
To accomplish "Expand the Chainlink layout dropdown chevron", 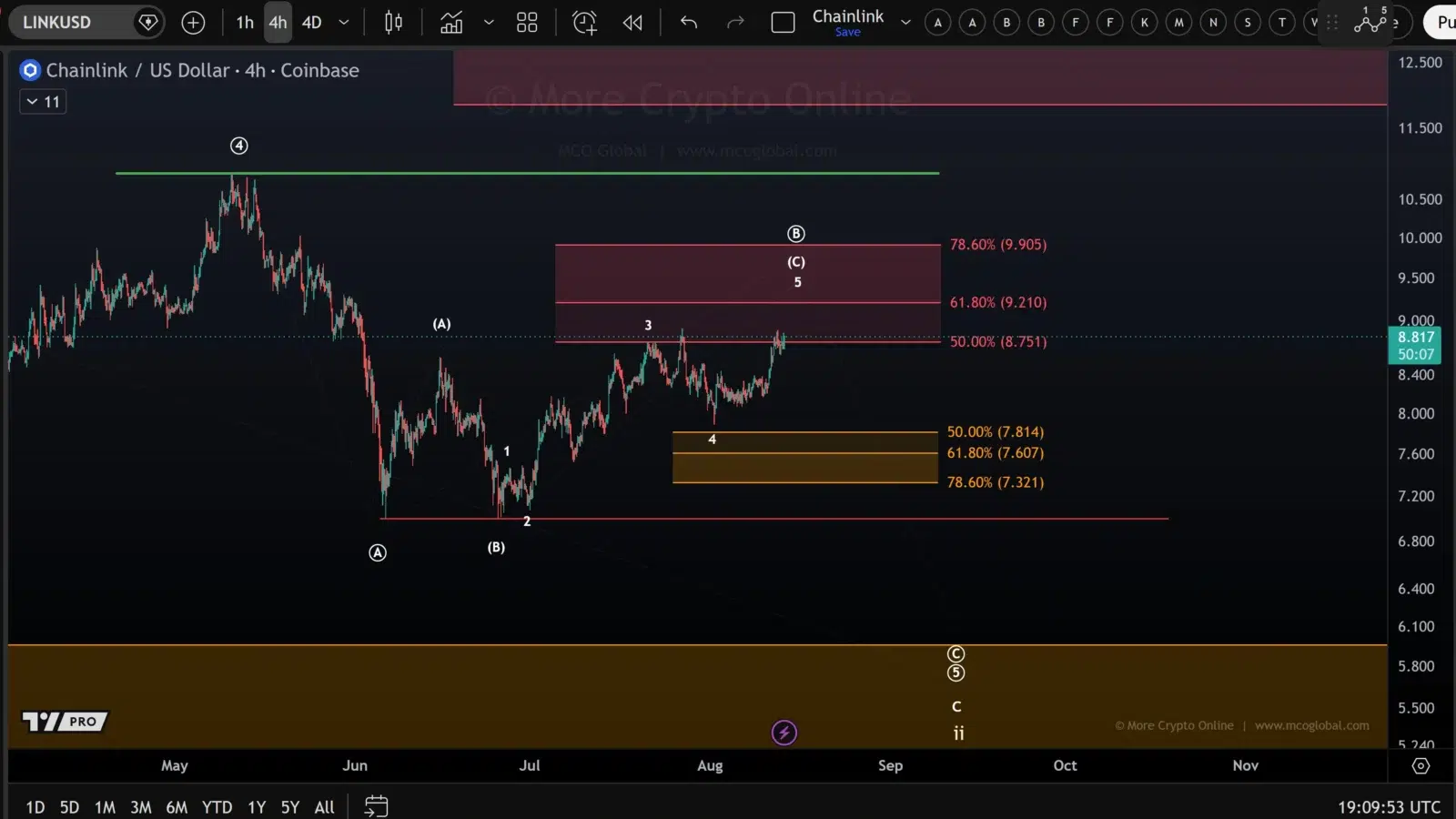I will 905,22.
